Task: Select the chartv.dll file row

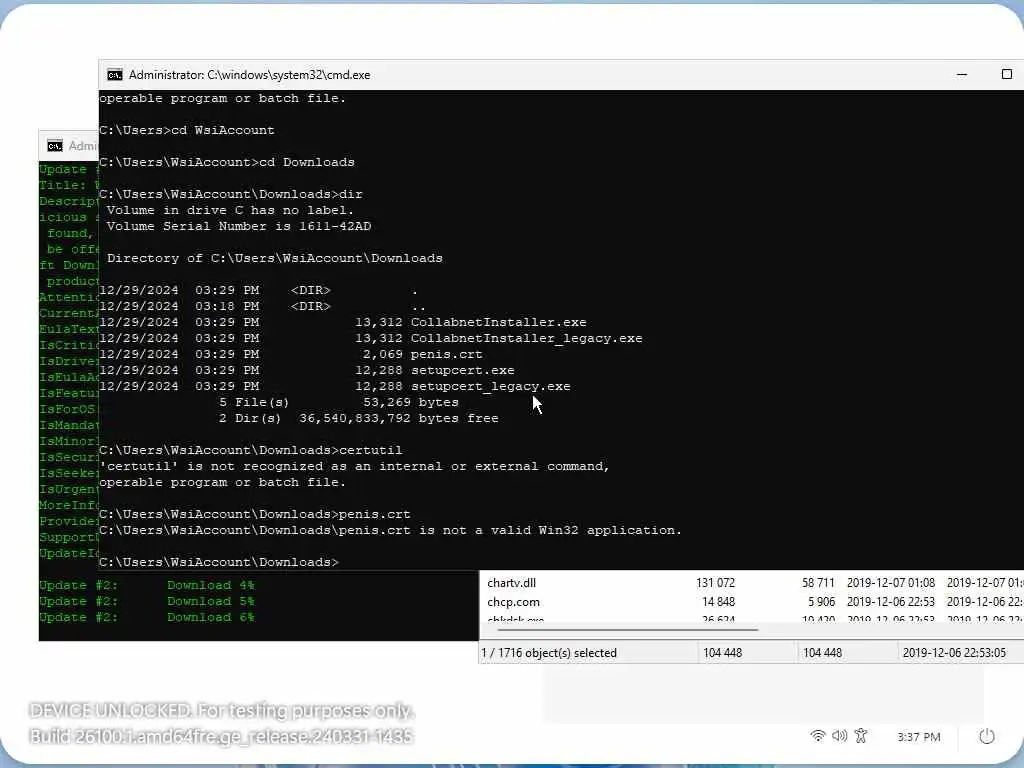Action: click(752, 583)
